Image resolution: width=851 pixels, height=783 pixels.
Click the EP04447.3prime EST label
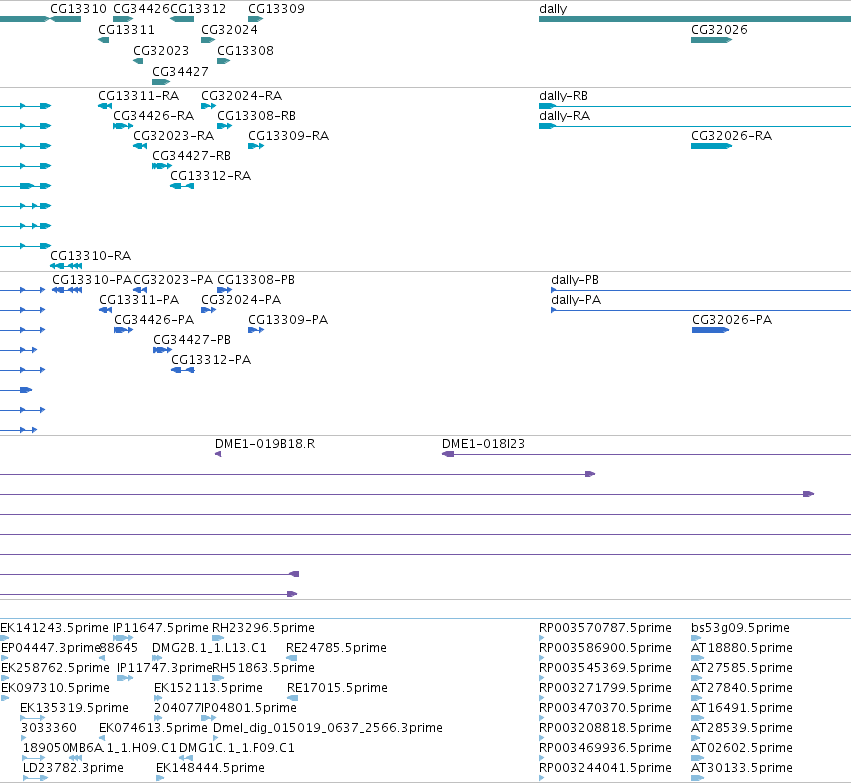[50, 648]
